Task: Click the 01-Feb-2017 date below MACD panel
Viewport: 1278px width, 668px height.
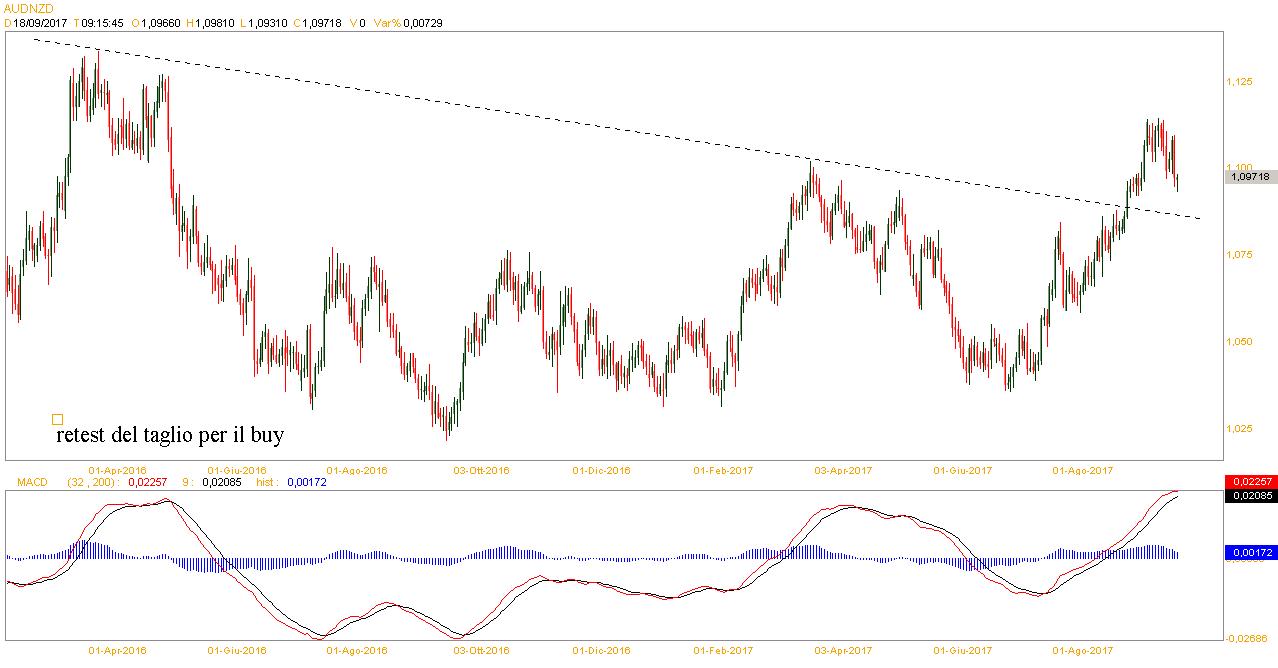Action: coord(724,650)
